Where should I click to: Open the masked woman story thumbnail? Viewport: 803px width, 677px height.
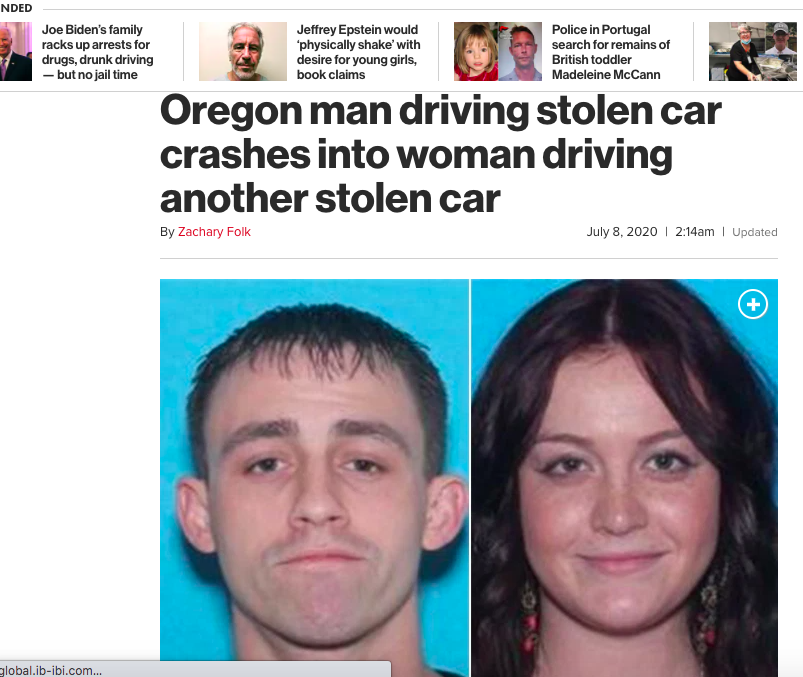[x=753, y=51]
